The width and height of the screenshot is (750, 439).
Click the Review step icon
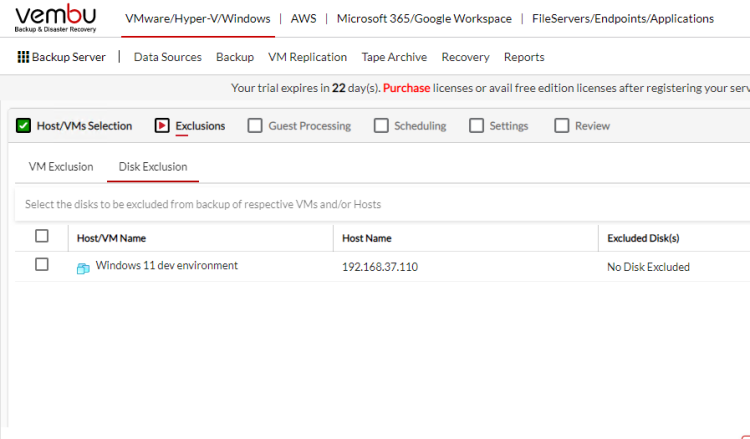[561, 126]
